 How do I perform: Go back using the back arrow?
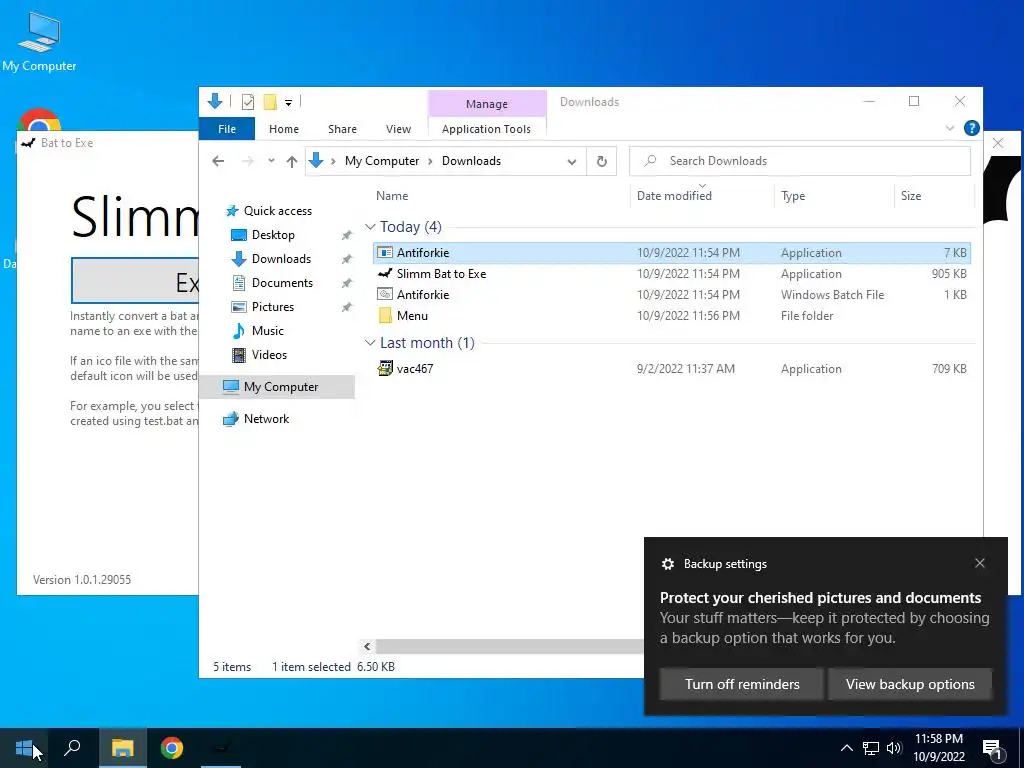point(218,161)
